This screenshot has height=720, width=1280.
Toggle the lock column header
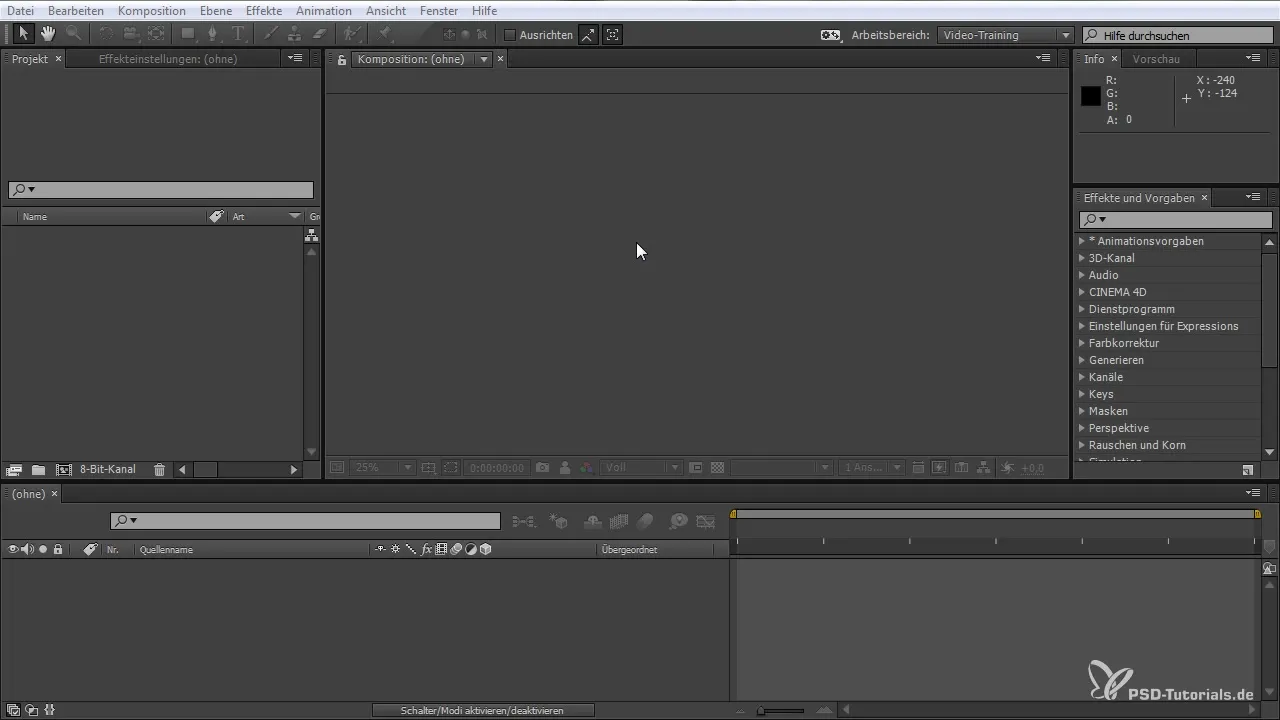click(58, 549)
